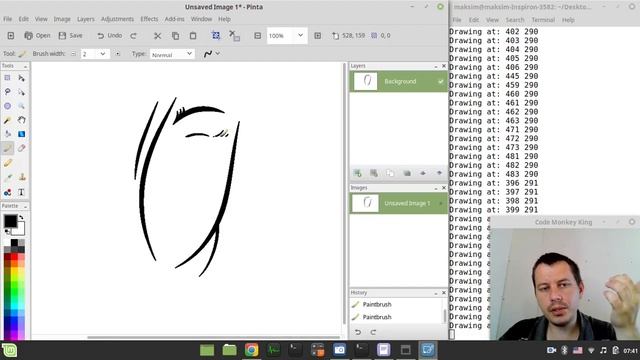Minimize the Layers panel
The width and height of the screenshot is (640, 360).
click(x=436, y=66)
